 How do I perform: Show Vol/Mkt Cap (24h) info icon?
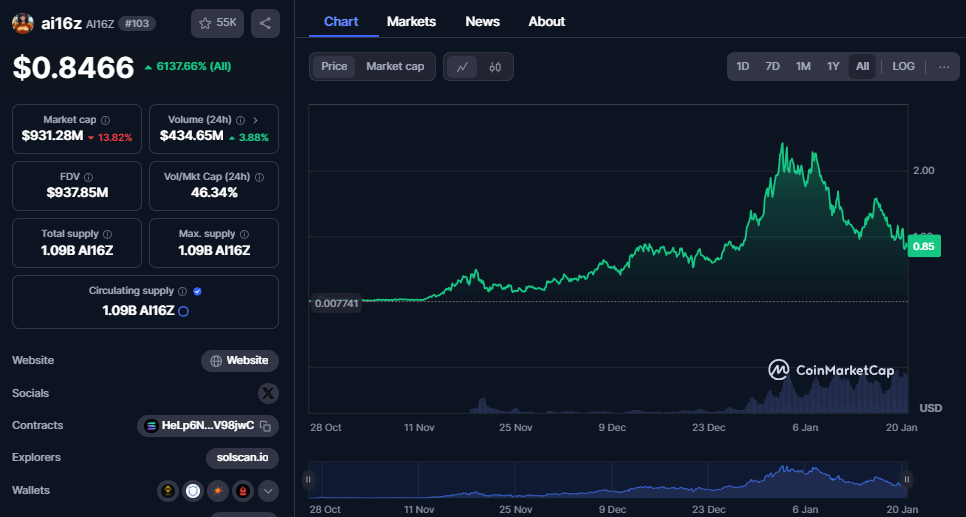point(259,177)
